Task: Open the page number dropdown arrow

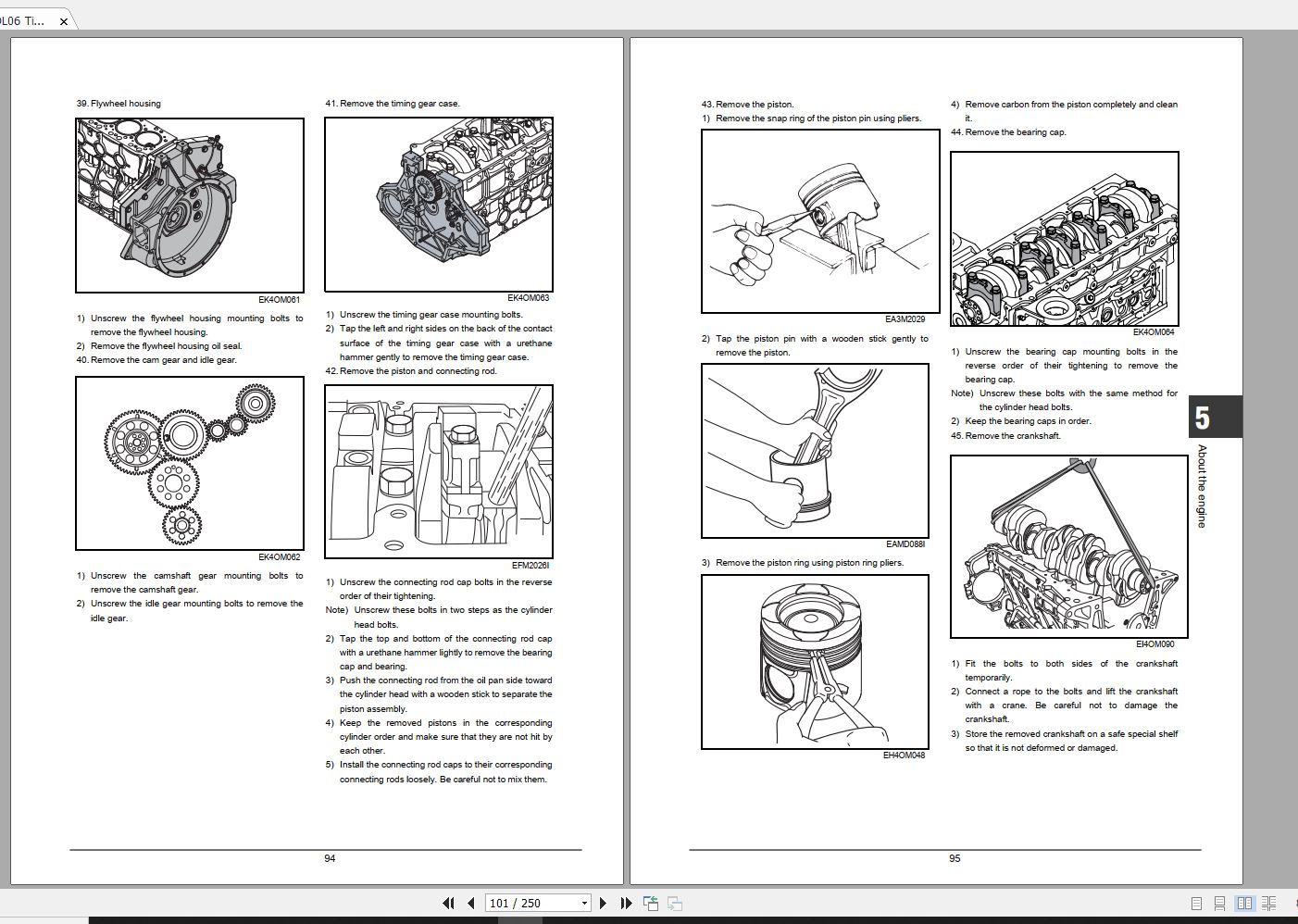Action: [583, 904]
